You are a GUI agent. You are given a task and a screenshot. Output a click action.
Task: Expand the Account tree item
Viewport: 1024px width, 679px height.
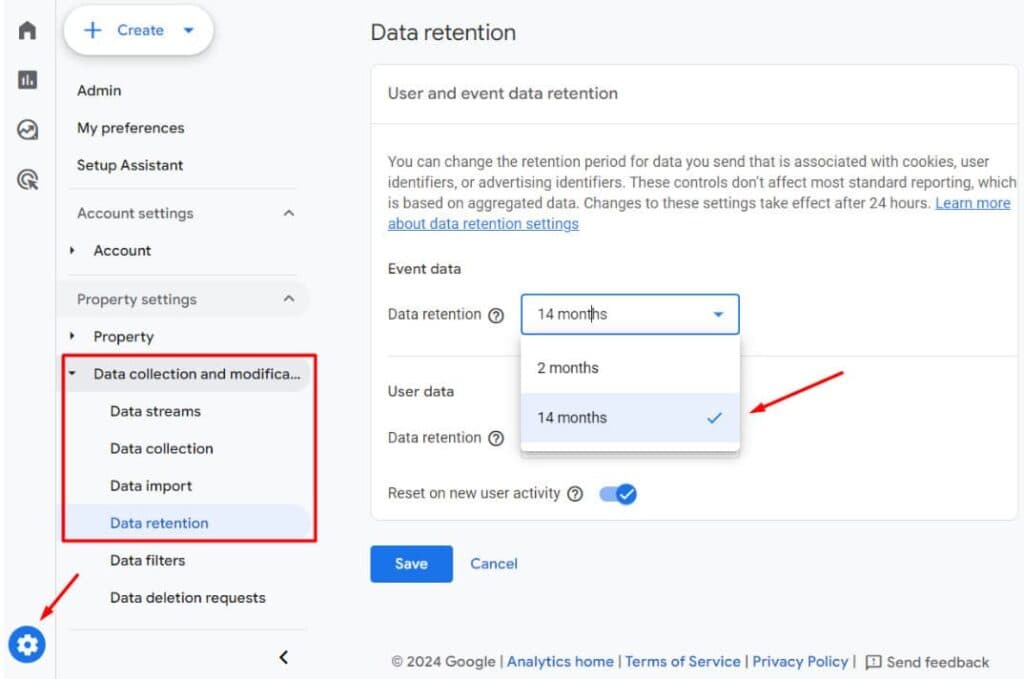click(x=73, y=251)
